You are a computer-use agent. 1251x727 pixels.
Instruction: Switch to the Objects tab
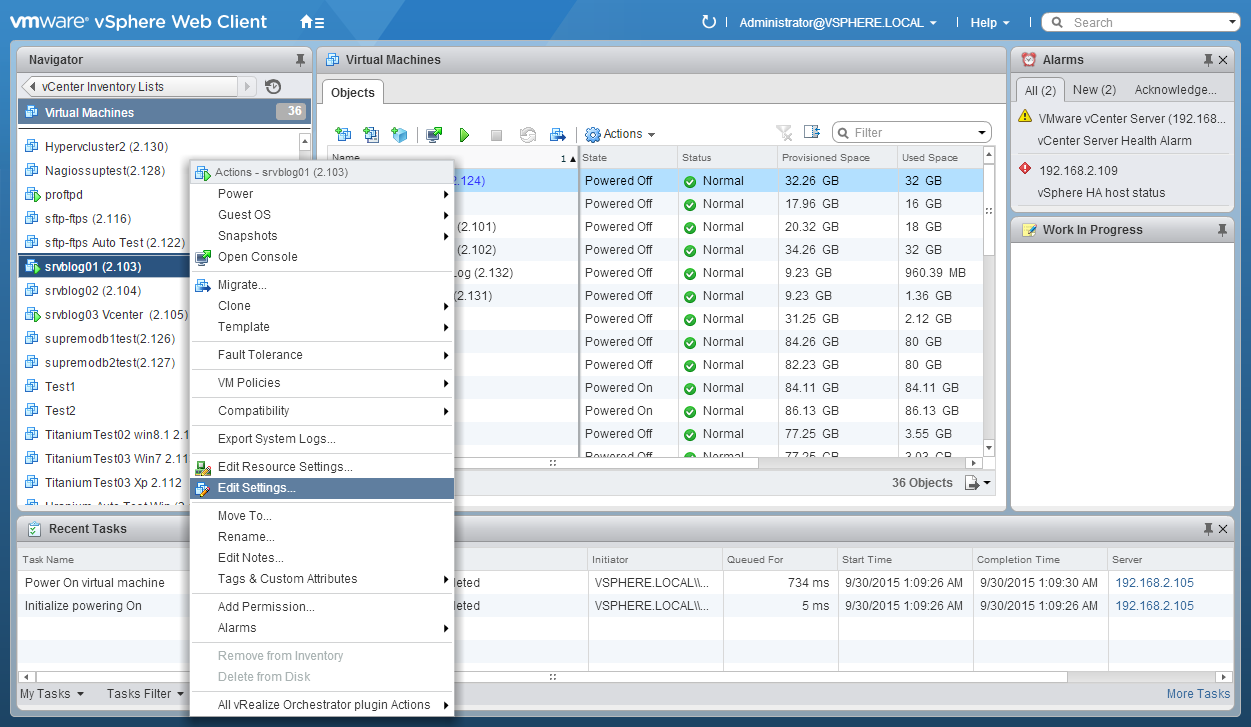click(352, 93)
